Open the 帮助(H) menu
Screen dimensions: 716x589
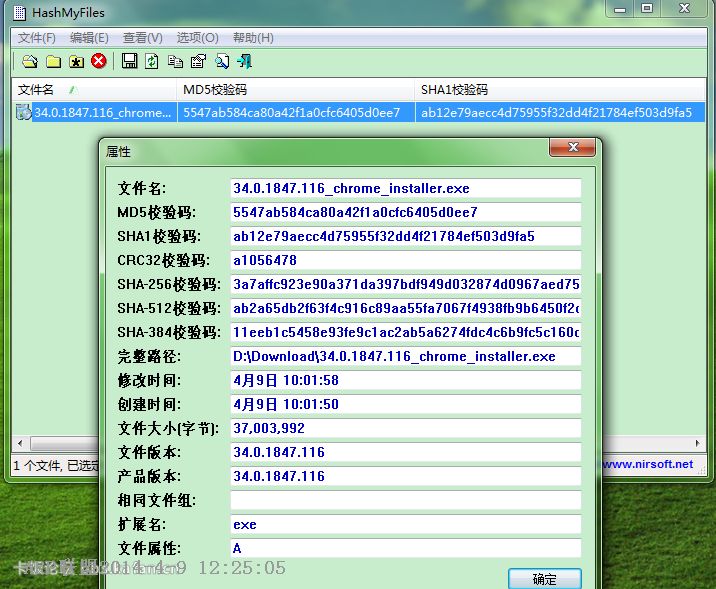(x=253, y=38)
